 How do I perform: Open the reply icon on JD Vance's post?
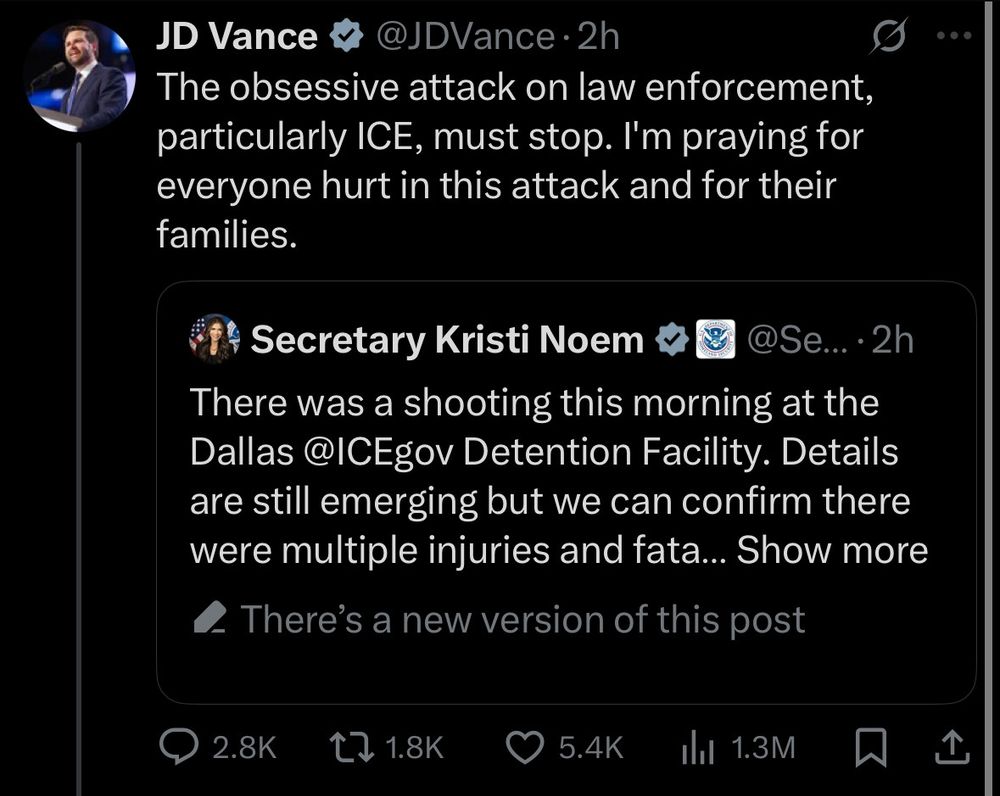point(176,745)
